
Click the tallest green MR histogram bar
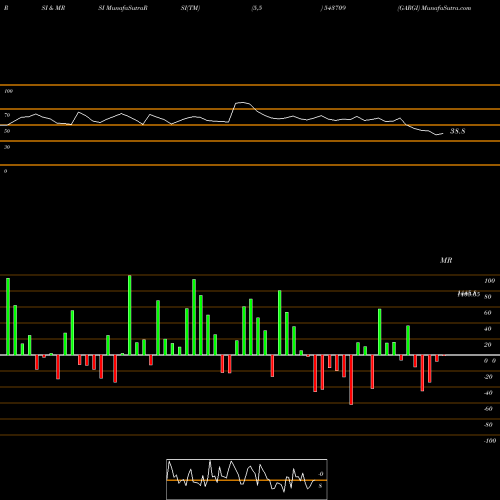(x=130, y=315)
